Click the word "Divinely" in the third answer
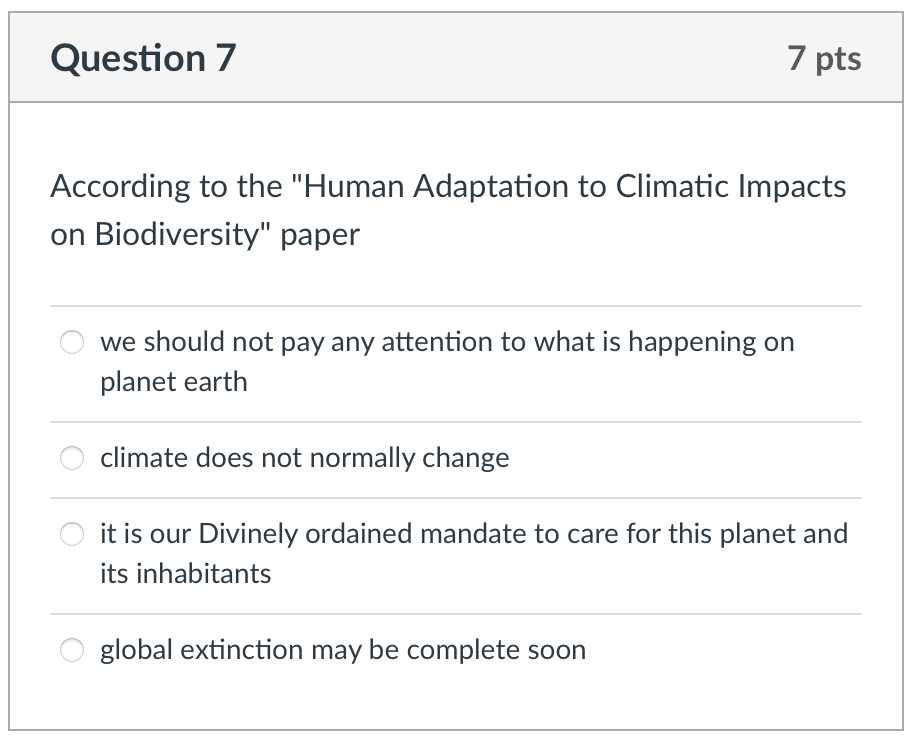This screenshot has height=736, width=918. [x=245, y=534]
